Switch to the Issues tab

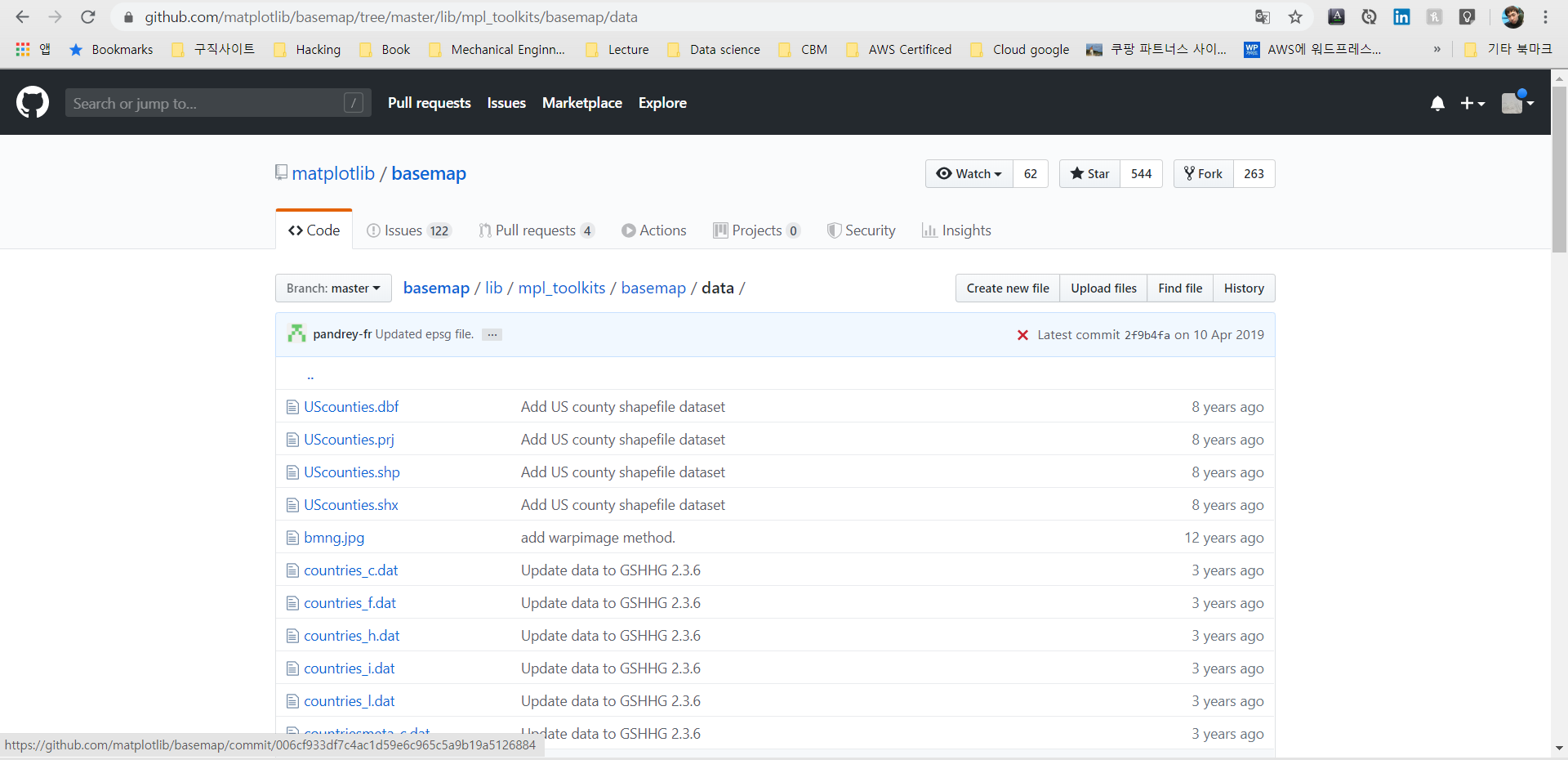point(408,230)
